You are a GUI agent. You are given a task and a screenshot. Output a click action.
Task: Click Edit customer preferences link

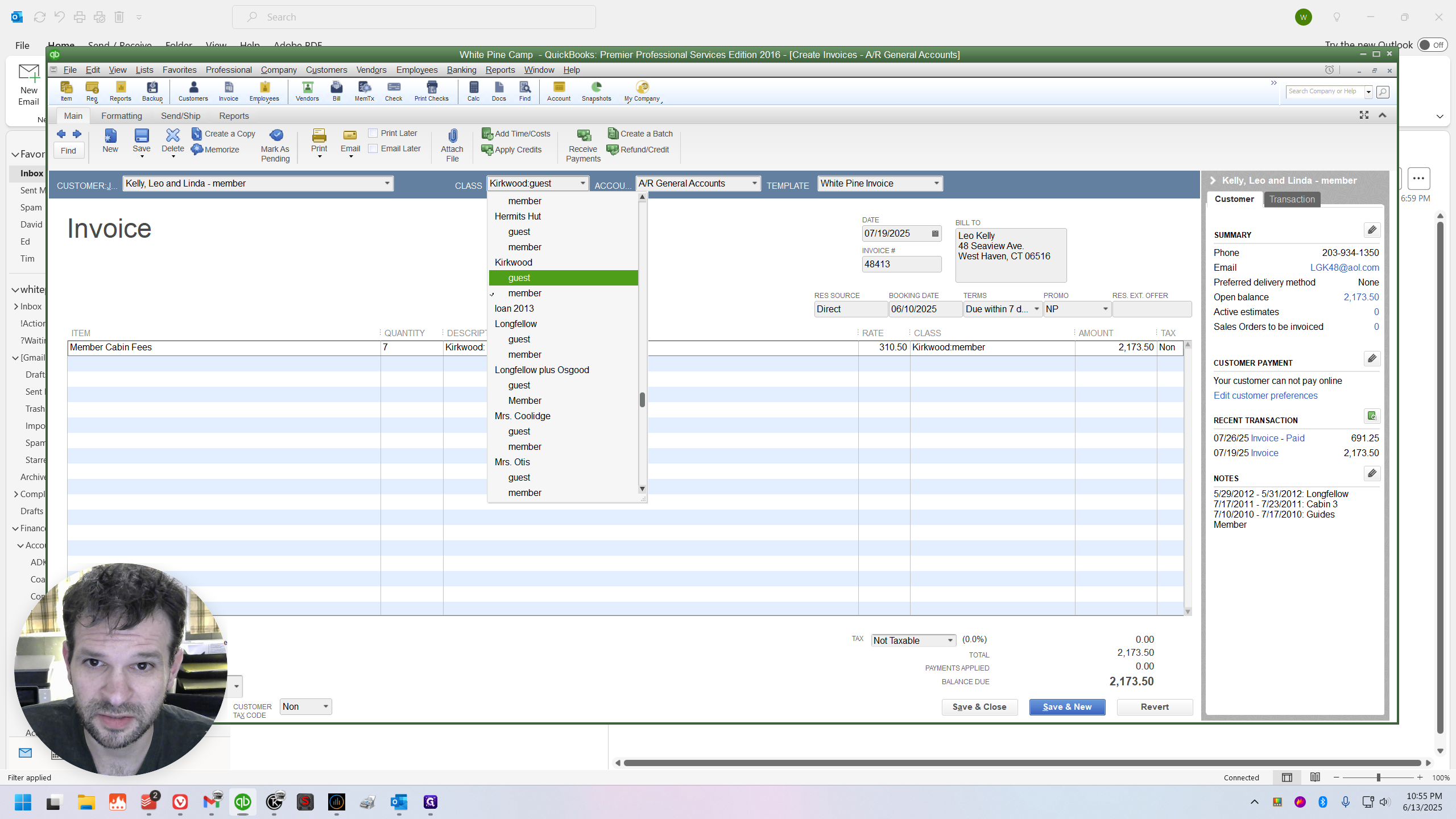1265,395
